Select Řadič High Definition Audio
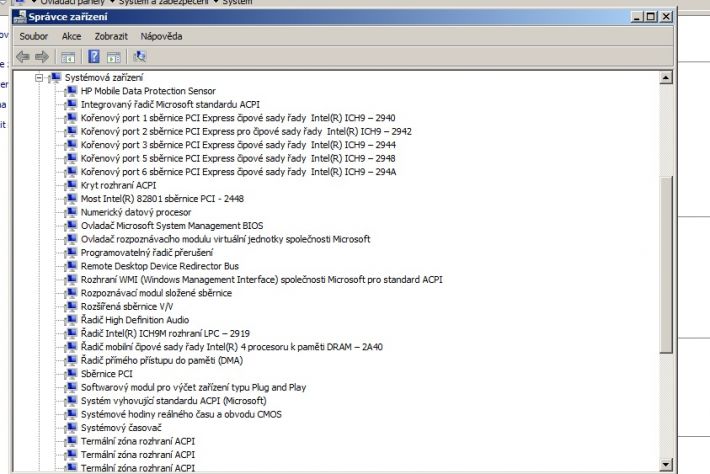Viewport: 710px width, 474px height. pyautogui.click(x=135, y=320)
